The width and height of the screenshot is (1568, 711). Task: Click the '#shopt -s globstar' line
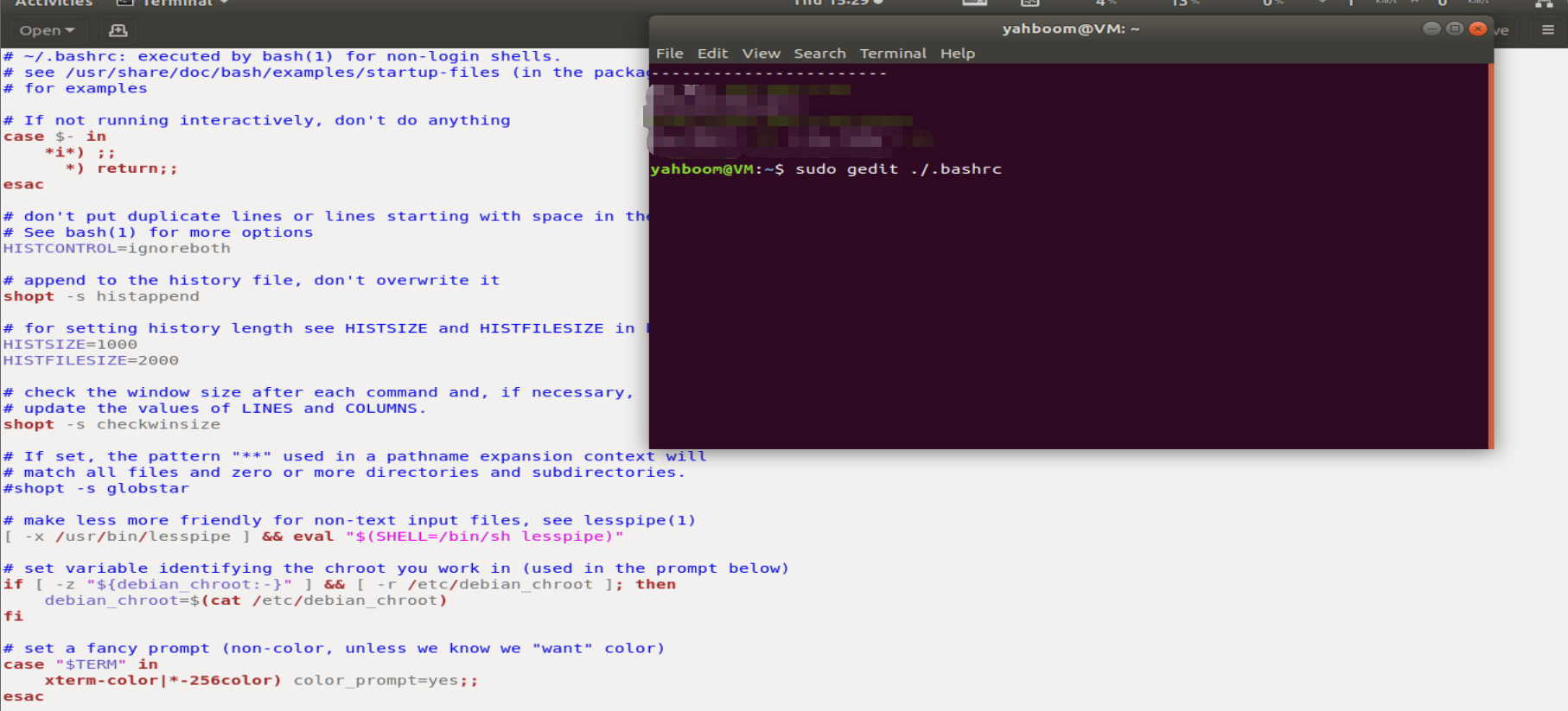click(96, 488)
